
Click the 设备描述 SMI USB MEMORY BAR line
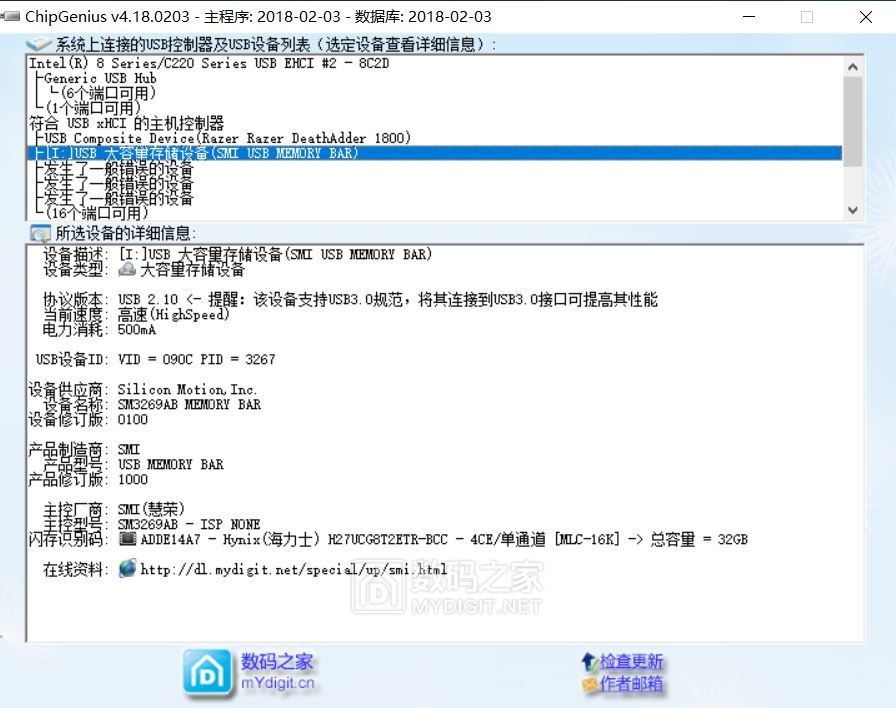tap(275, 254)
